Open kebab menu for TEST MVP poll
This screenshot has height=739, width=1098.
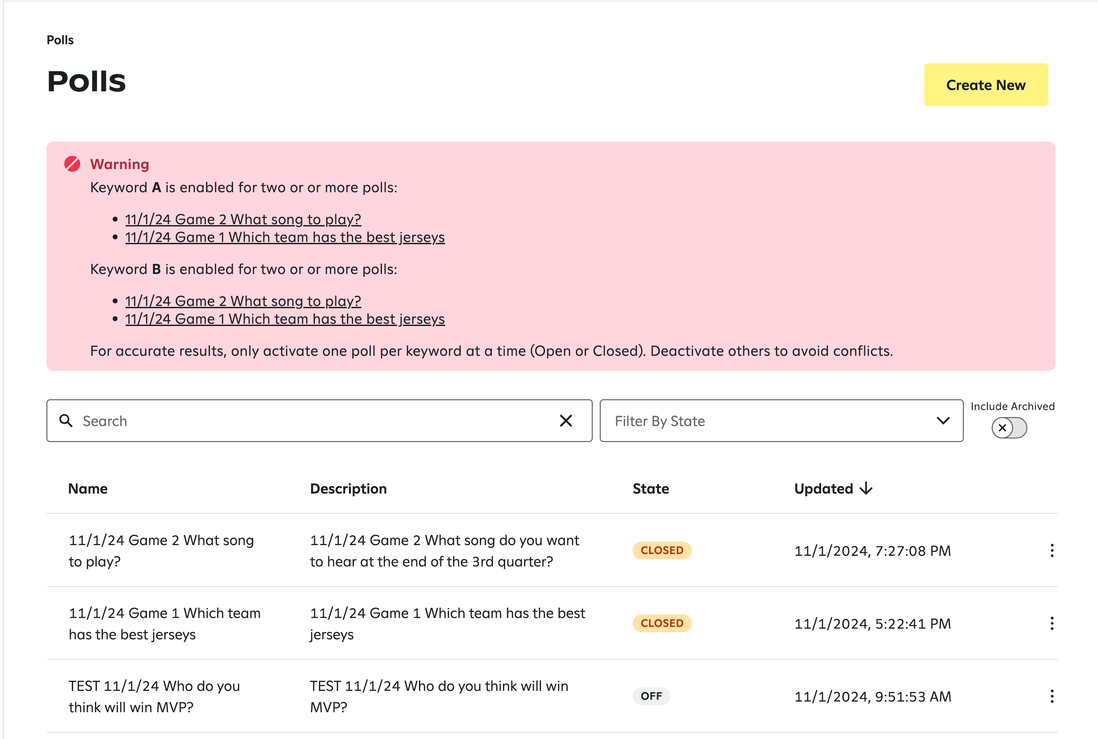[x=1051, y=696]
